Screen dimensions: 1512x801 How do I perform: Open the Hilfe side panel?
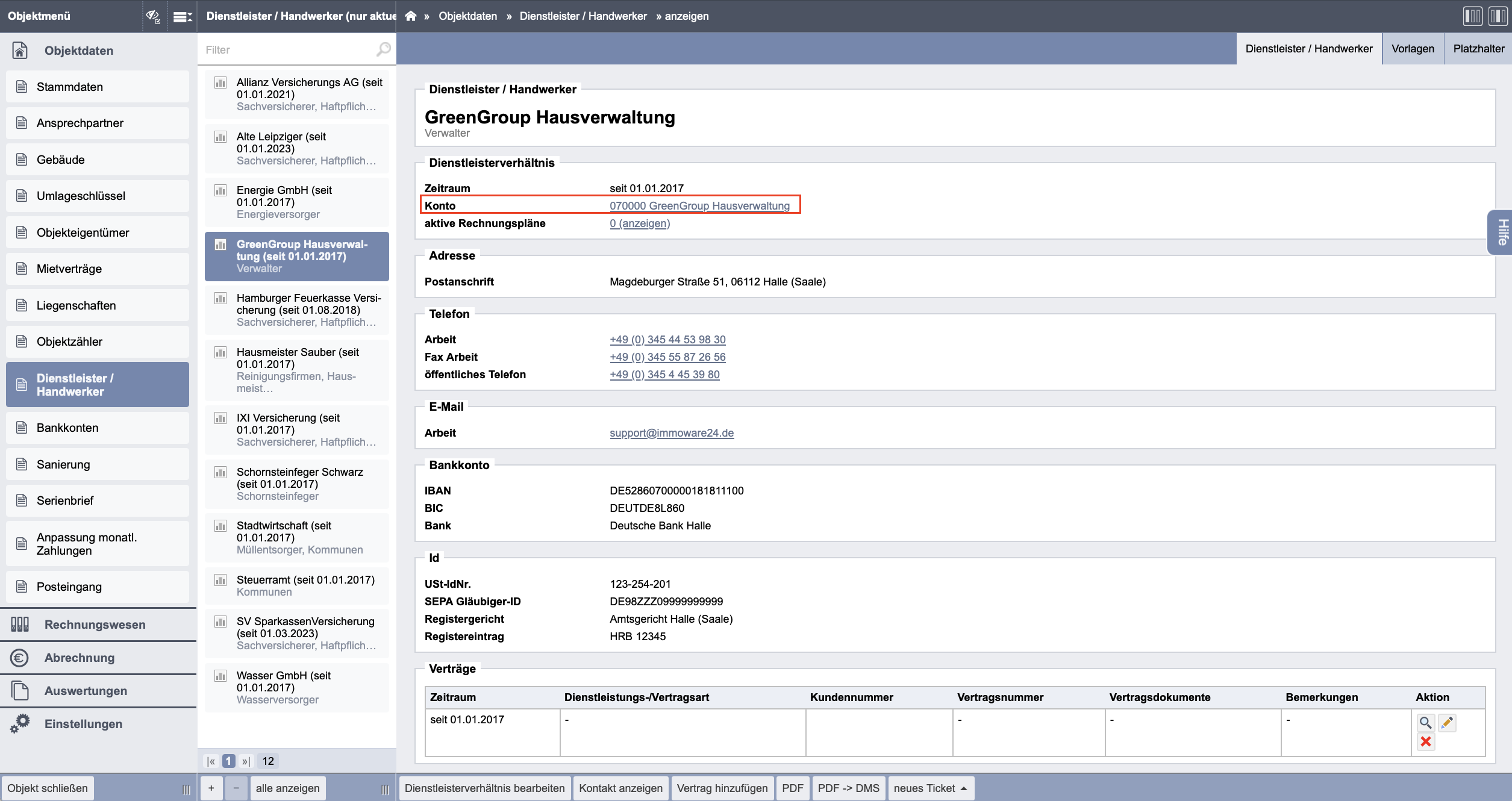(x=1501, y=232)
